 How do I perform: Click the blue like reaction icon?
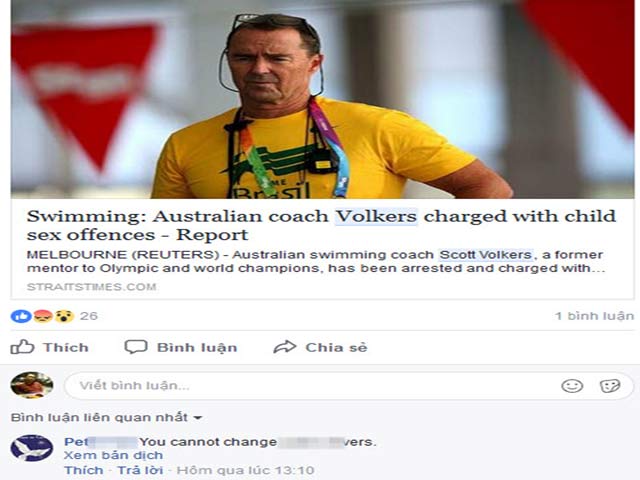(x=21, y=316)
